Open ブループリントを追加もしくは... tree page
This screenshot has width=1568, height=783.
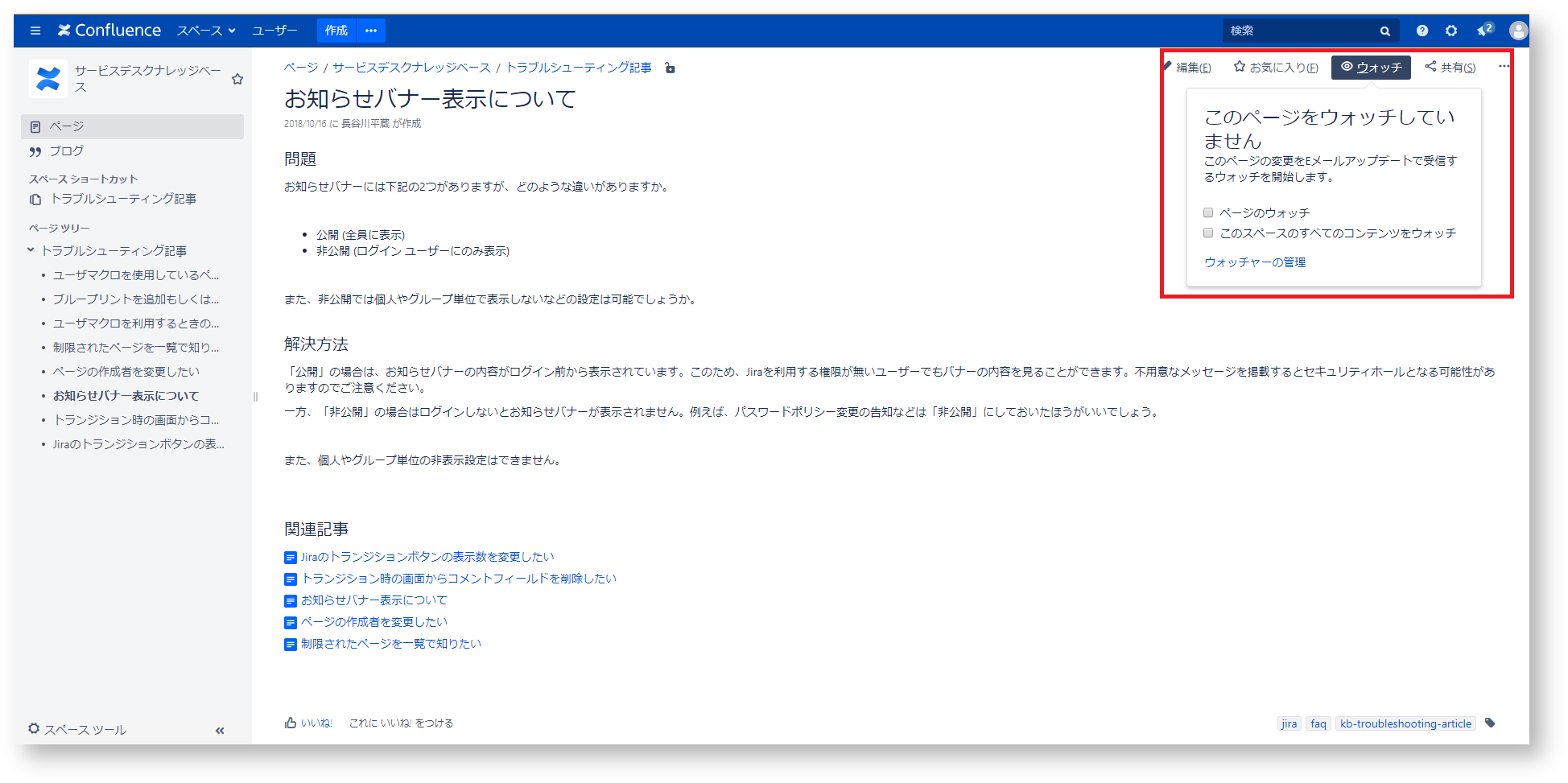135,299
